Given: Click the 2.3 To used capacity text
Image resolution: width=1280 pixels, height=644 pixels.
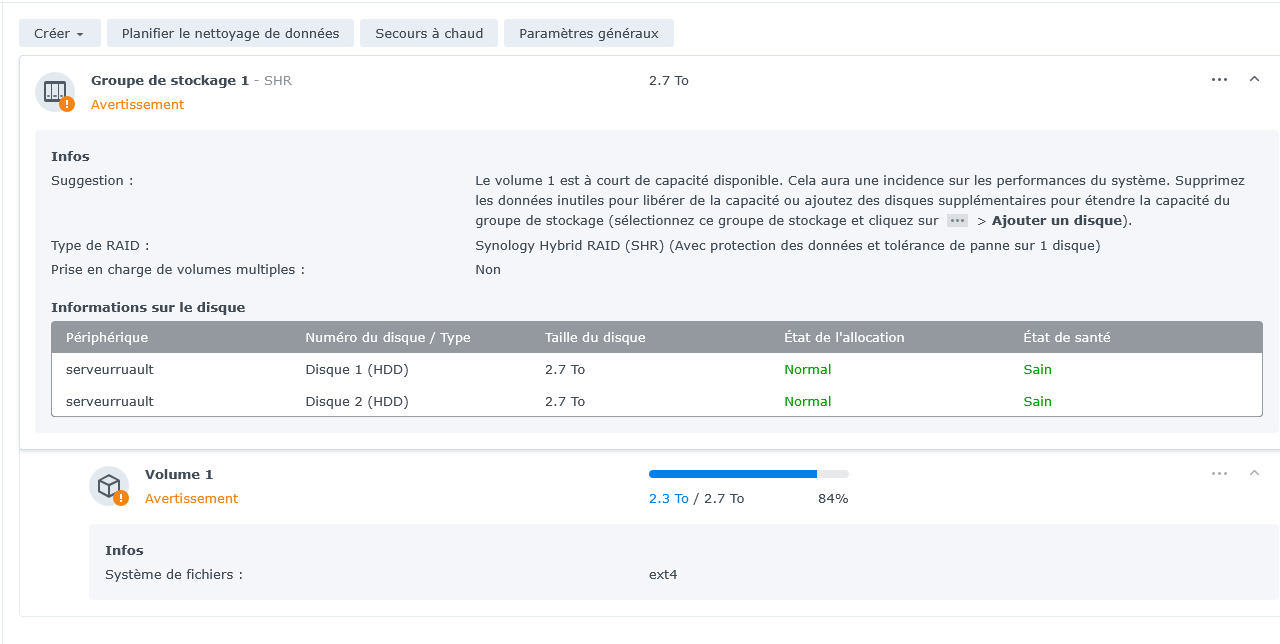Looking at the screenshot, I should coord(668,499).
